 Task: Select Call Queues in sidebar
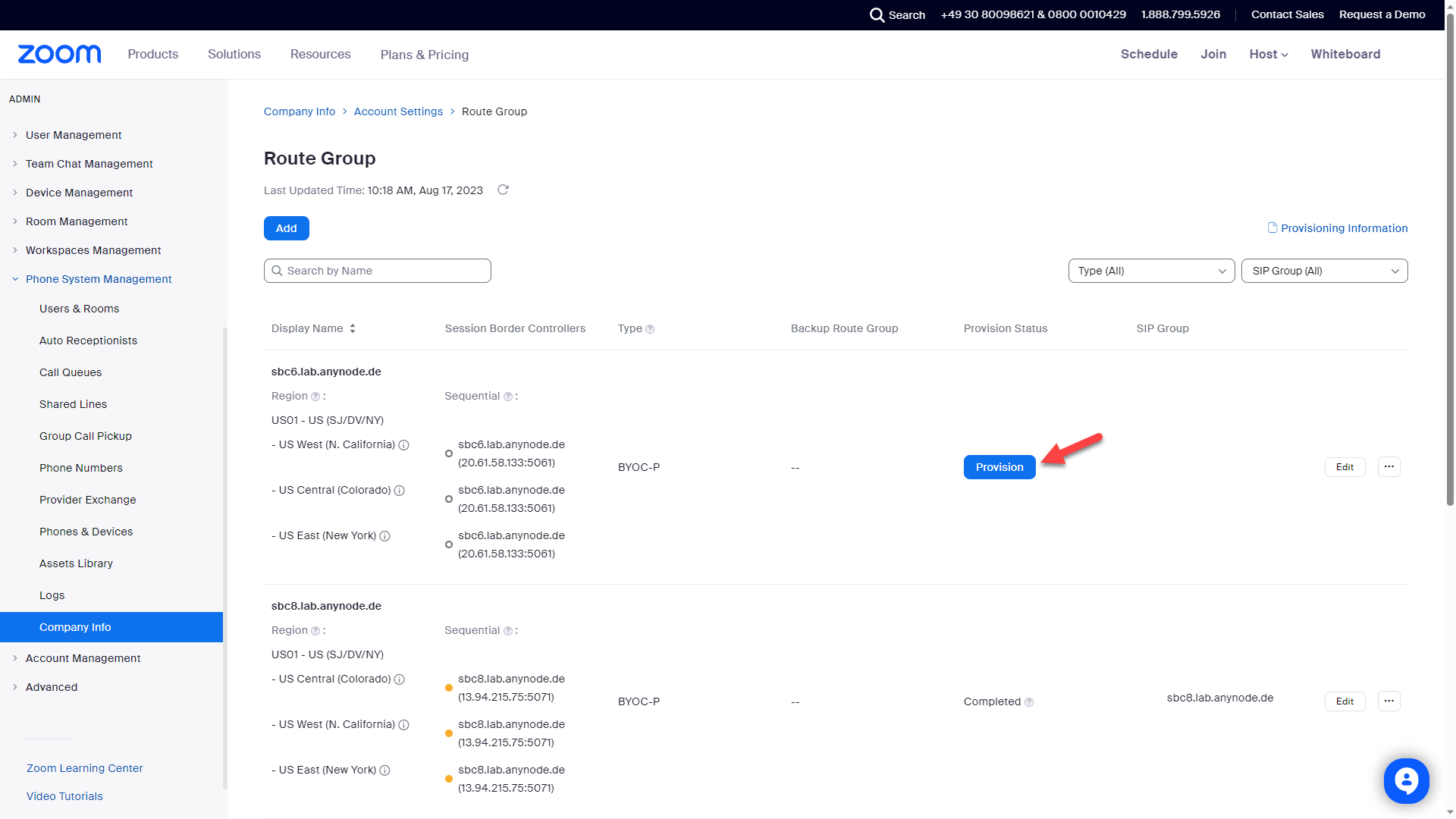click(71, 372)
